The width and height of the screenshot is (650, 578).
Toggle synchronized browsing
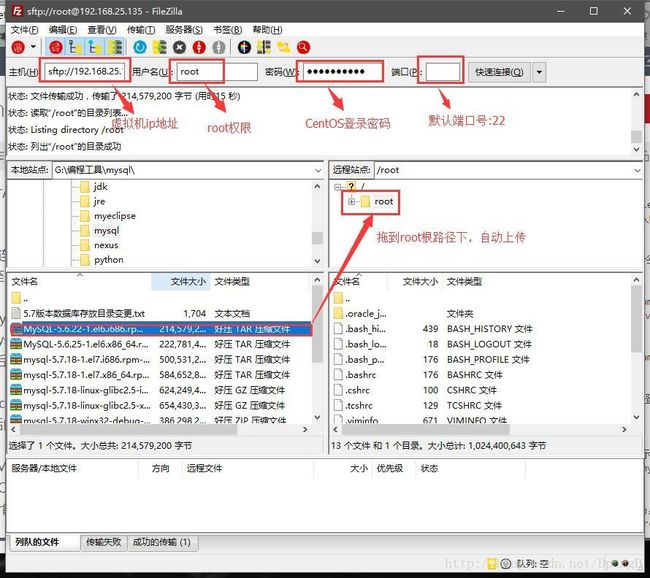tap(284, 47)
